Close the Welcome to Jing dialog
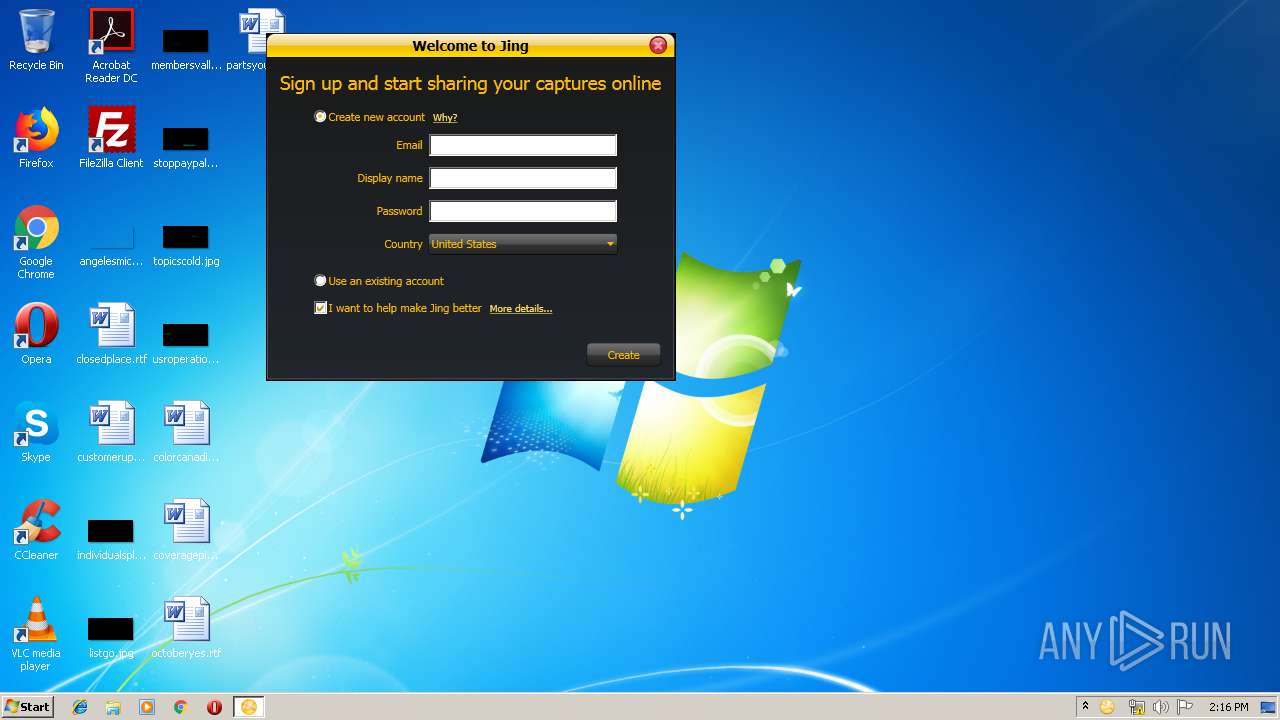The width and height of the screenshot is (1280, 720). point(658,45)
